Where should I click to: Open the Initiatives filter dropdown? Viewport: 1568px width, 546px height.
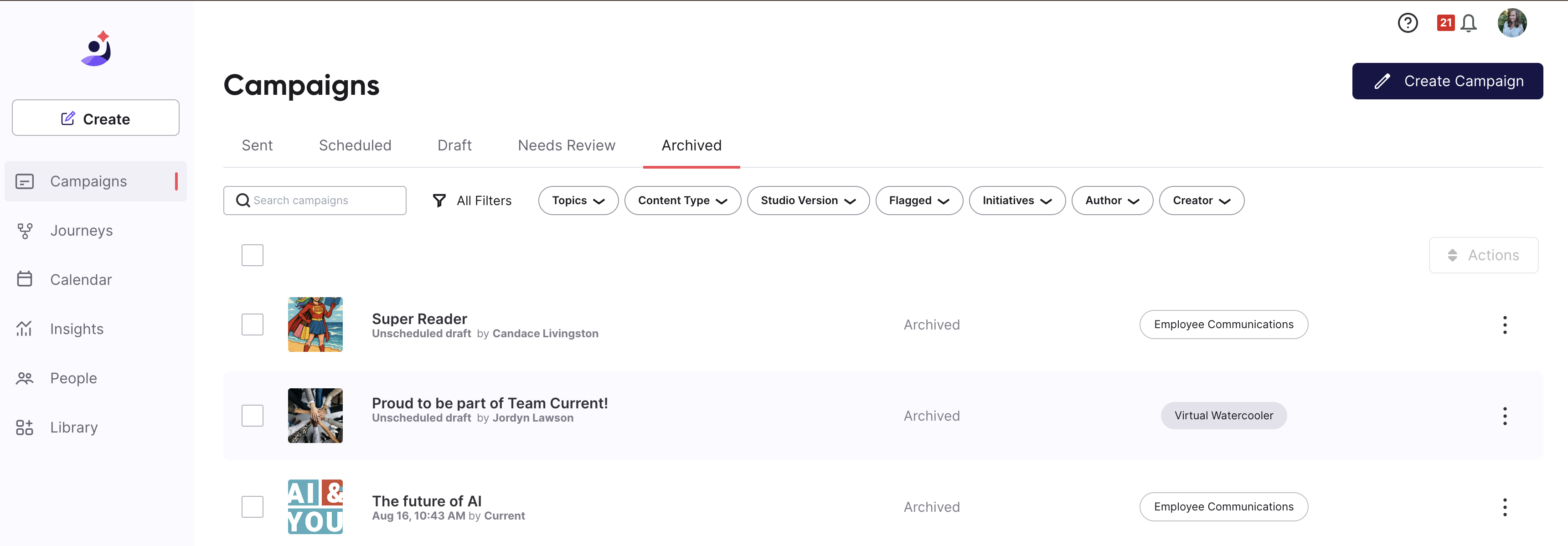click(1016, 200)
